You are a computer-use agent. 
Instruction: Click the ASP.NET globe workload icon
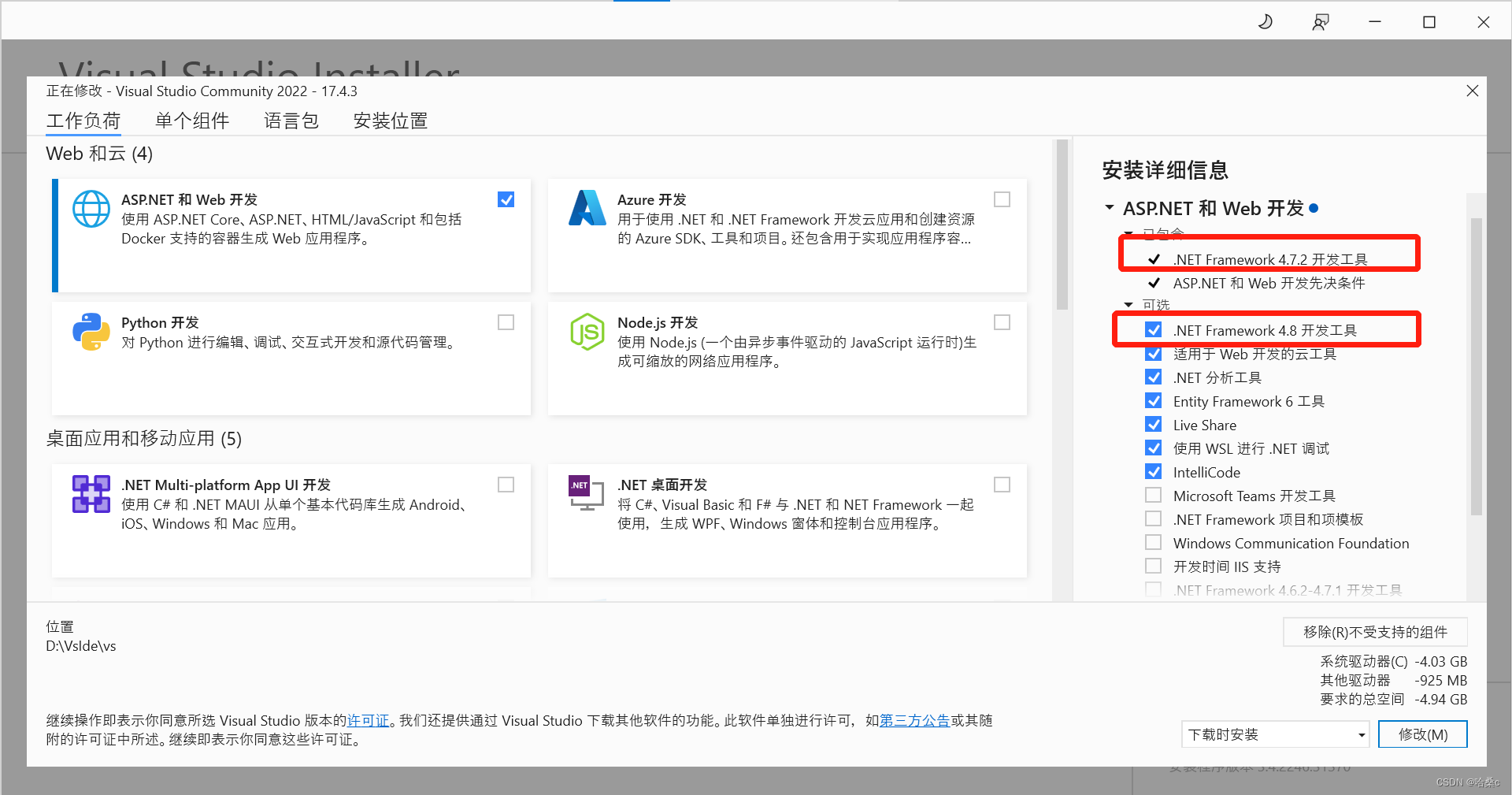pos(91,209)
